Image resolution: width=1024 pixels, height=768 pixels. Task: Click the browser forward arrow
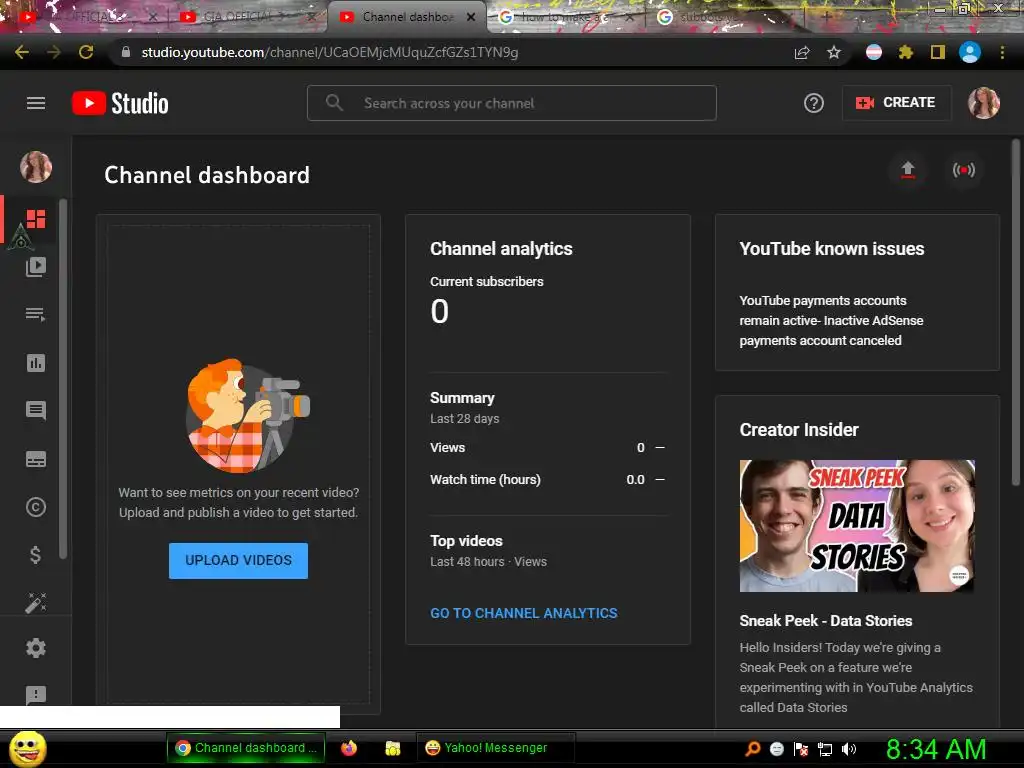[x=54, y=52]
